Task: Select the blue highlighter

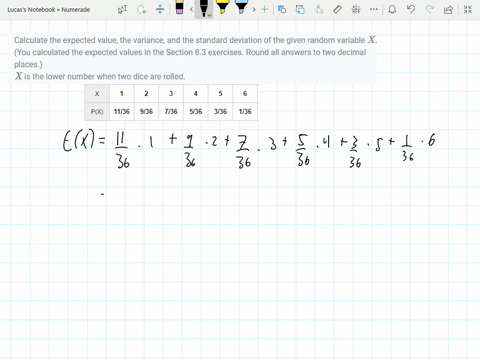Action: tap(241, 7)
